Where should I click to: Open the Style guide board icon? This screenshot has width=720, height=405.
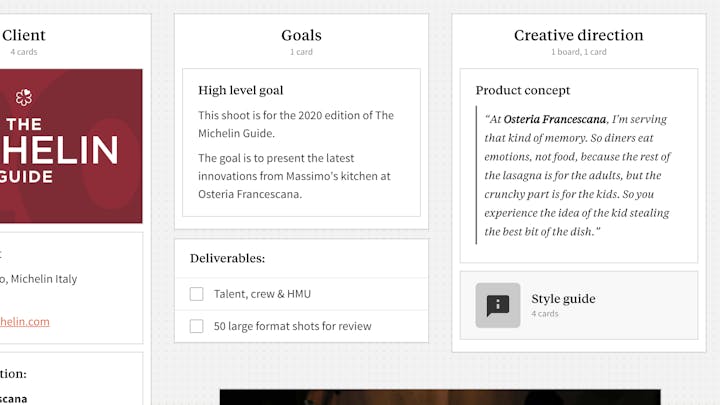[x=498, y=305]
